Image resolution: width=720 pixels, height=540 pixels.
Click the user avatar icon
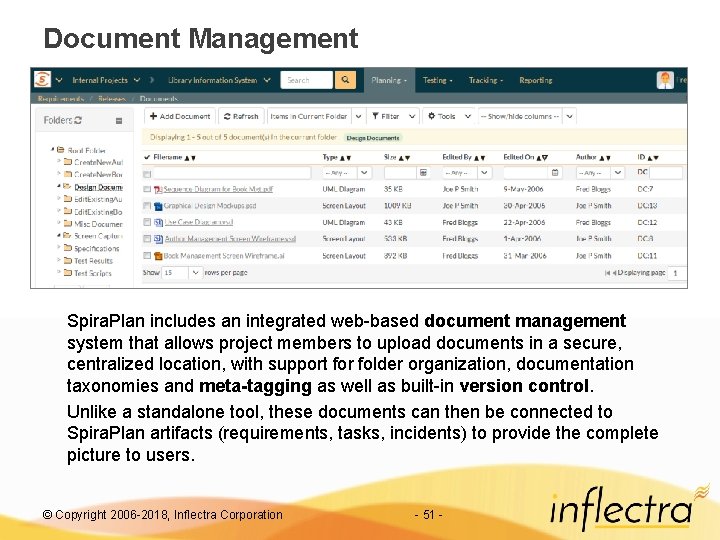click(x=665, y=80)
